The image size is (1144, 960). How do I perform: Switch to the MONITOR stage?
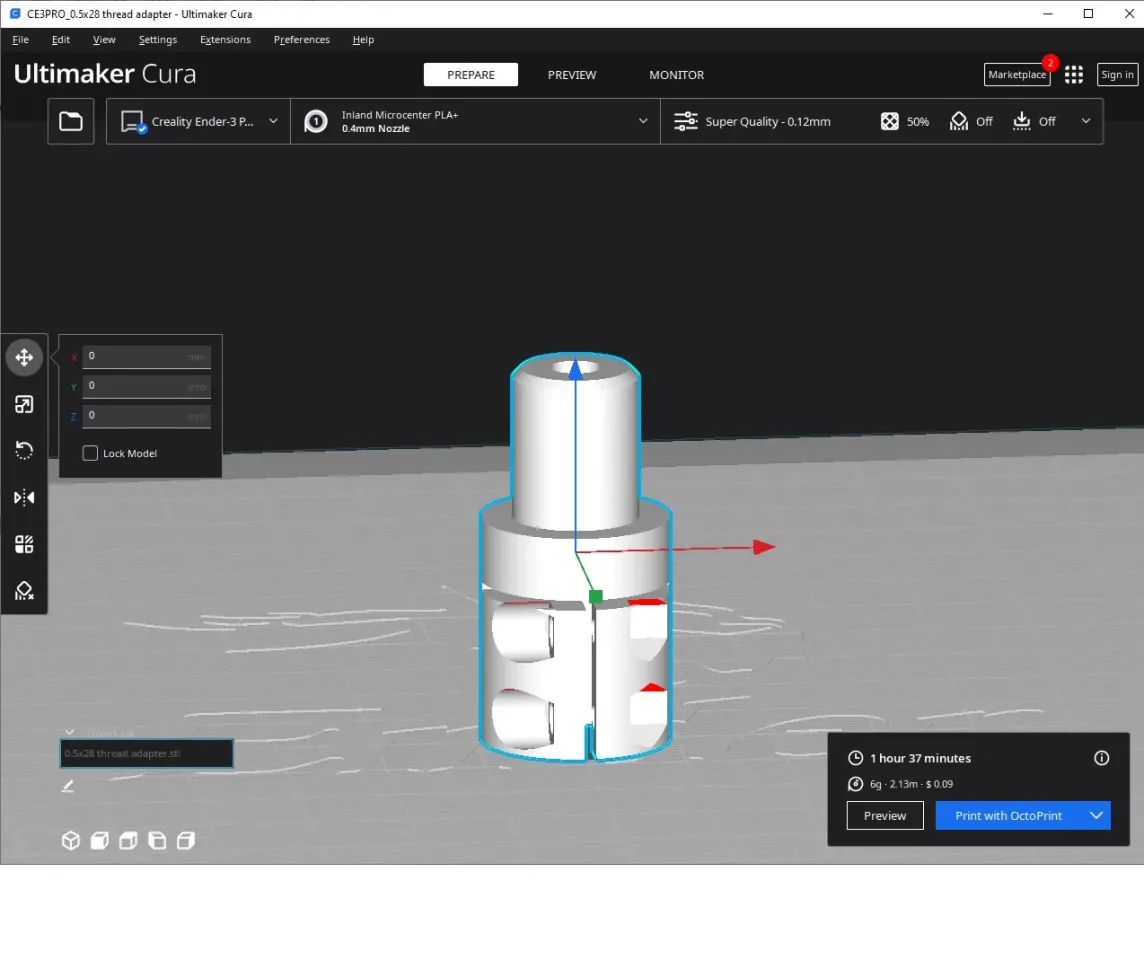coord(676,74)
